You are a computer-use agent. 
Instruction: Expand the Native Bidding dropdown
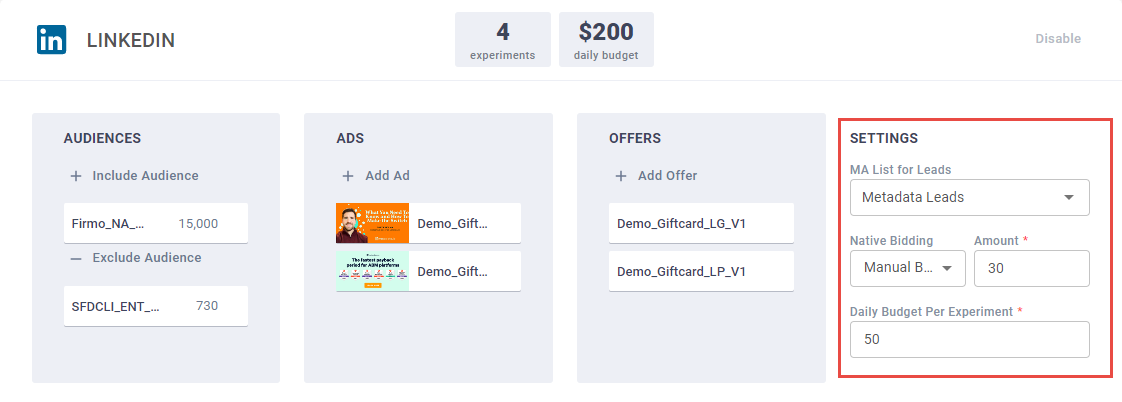click(907, 268)
